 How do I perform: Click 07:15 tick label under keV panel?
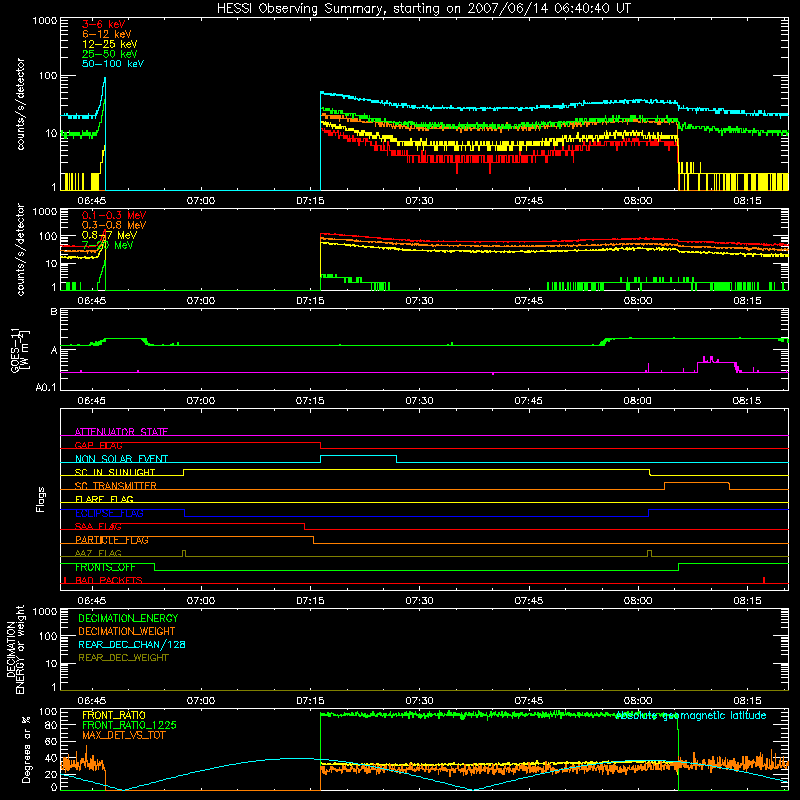[x=310, y=201]
